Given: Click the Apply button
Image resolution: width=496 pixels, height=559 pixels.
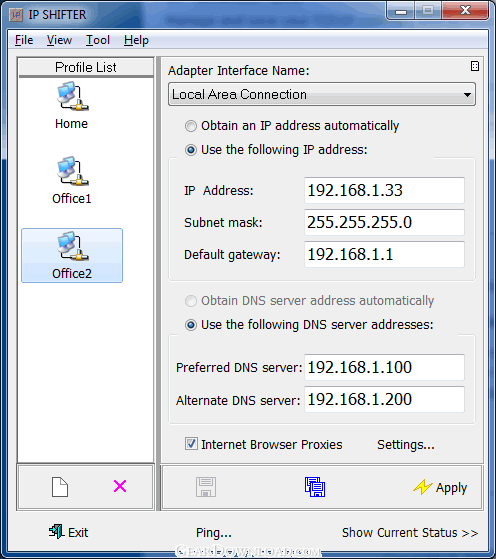Looking at the screenshot, I should [x=440, y=487].
